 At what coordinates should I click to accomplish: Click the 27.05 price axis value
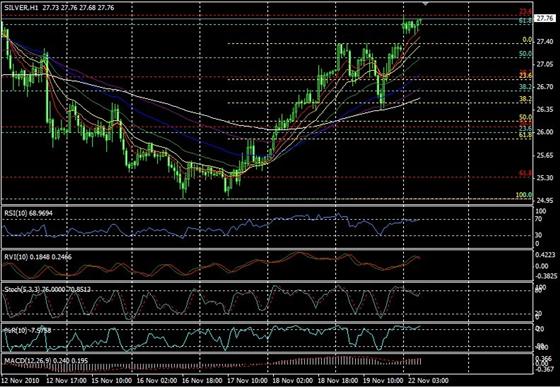coord(544,64)
